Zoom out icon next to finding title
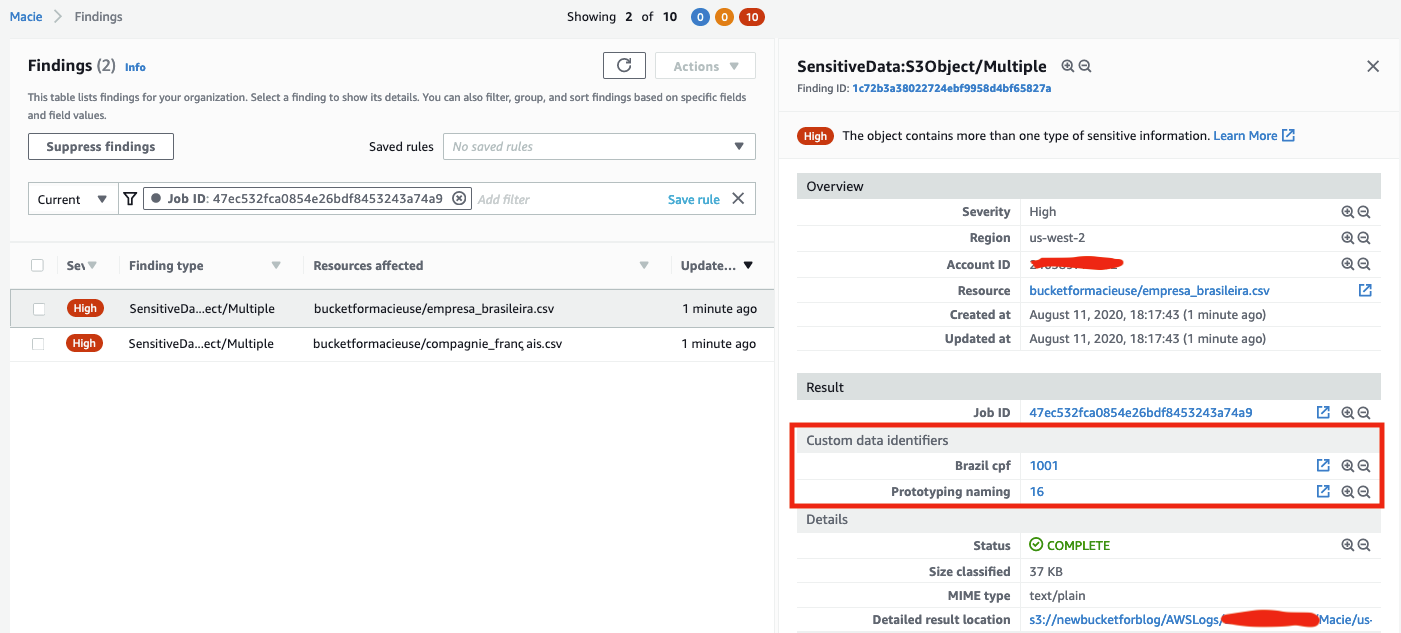This screenshot has width=1401, height=633. [1085, 66]
